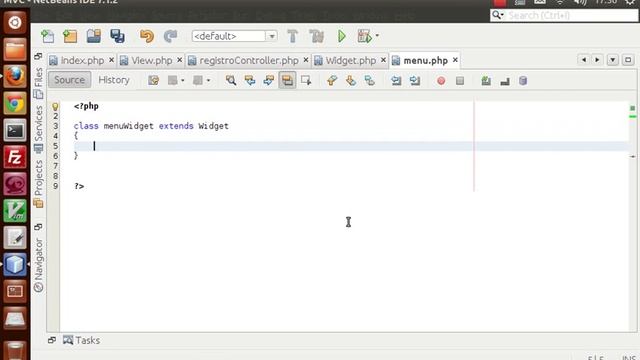
Task: Click the Find Previous Occurrence icon
Action: [250, 80]
